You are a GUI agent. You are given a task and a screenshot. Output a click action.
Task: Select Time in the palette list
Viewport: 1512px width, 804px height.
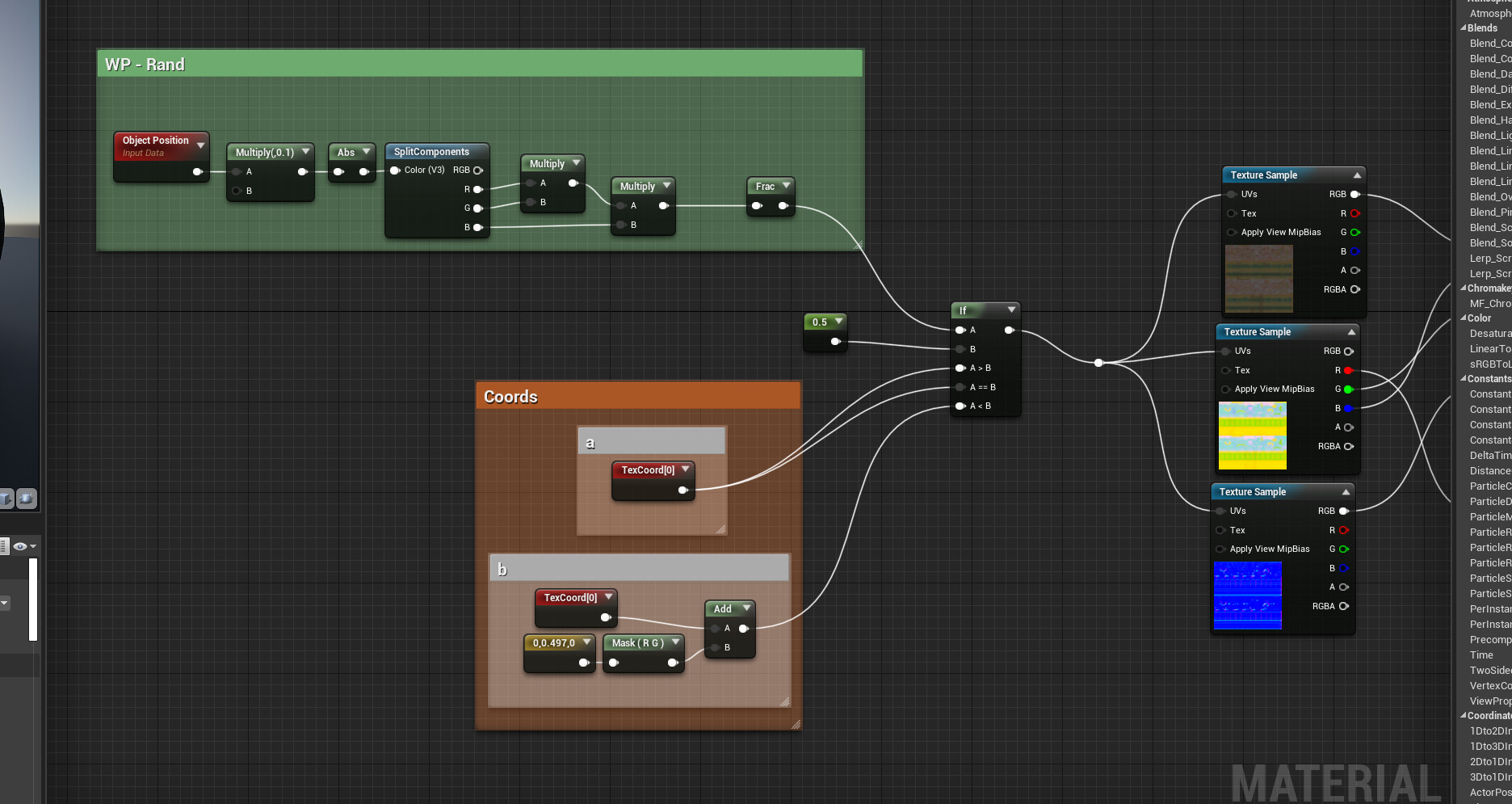(x=1481, y=655)
